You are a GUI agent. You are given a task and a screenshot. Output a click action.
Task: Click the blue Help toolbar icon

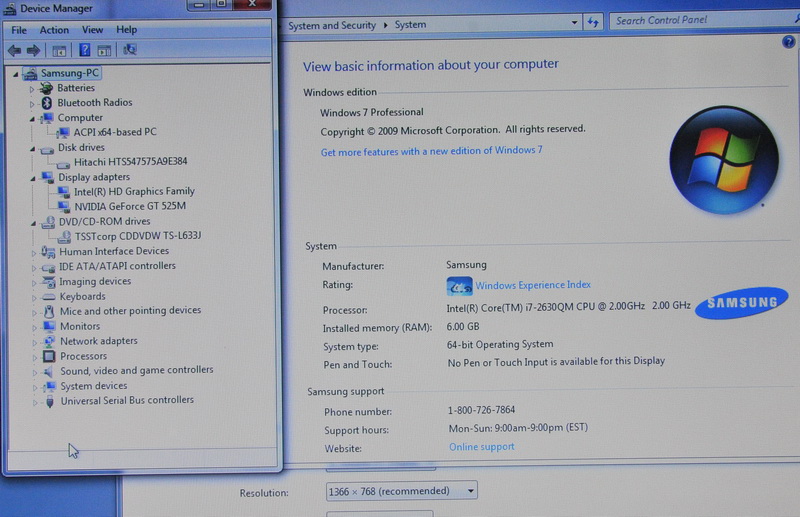coord(85,50)
